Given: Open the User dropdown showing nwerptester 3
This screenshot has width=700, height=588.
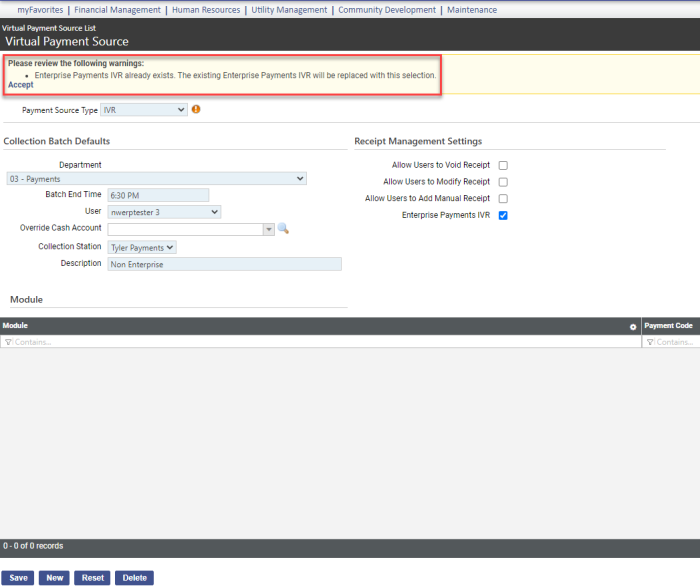Looking at the screenshot, I should tap(164, 212).
